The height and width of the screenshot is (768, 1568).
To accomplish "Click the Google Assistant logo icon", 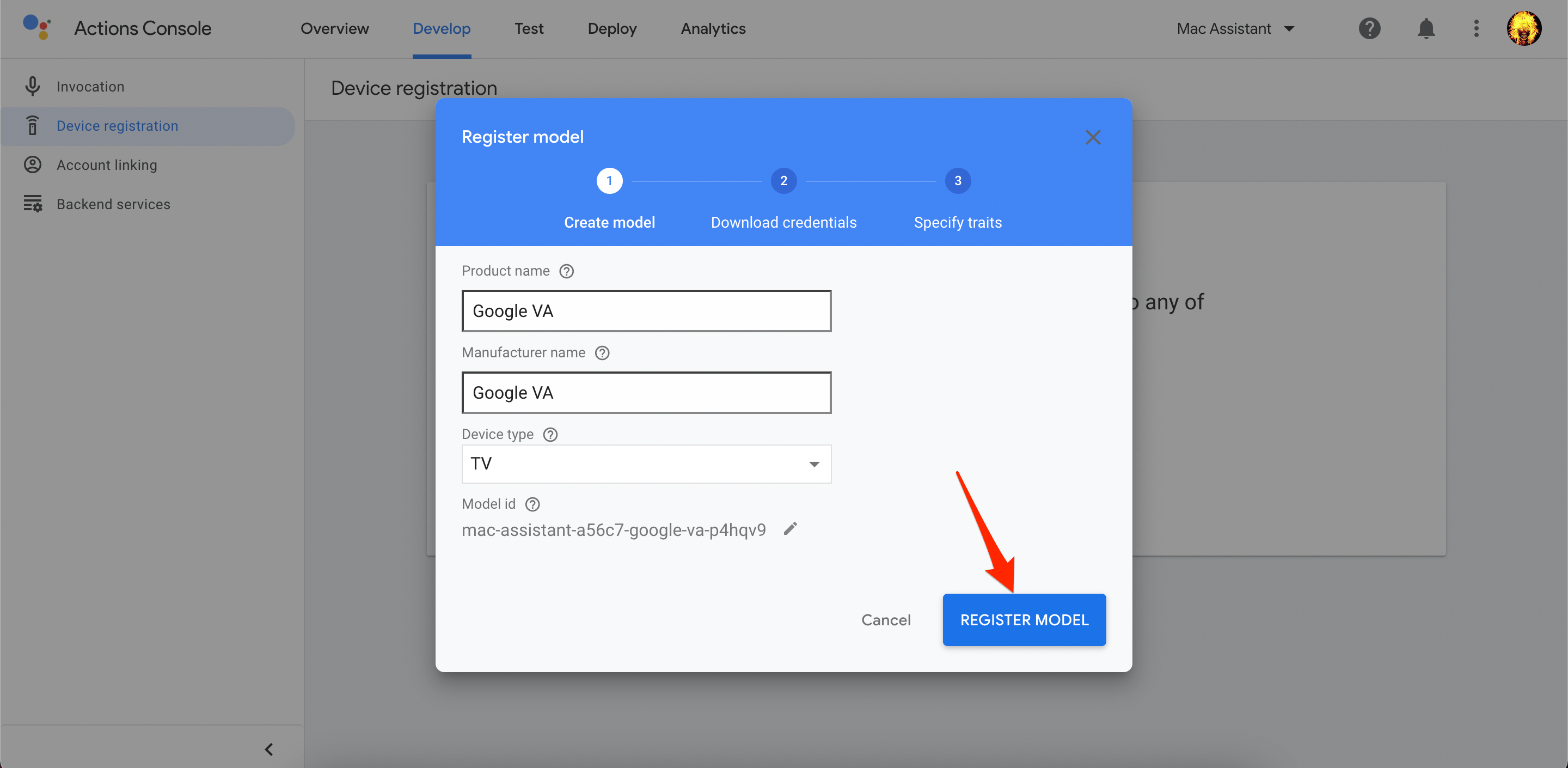I will (36, 27).
